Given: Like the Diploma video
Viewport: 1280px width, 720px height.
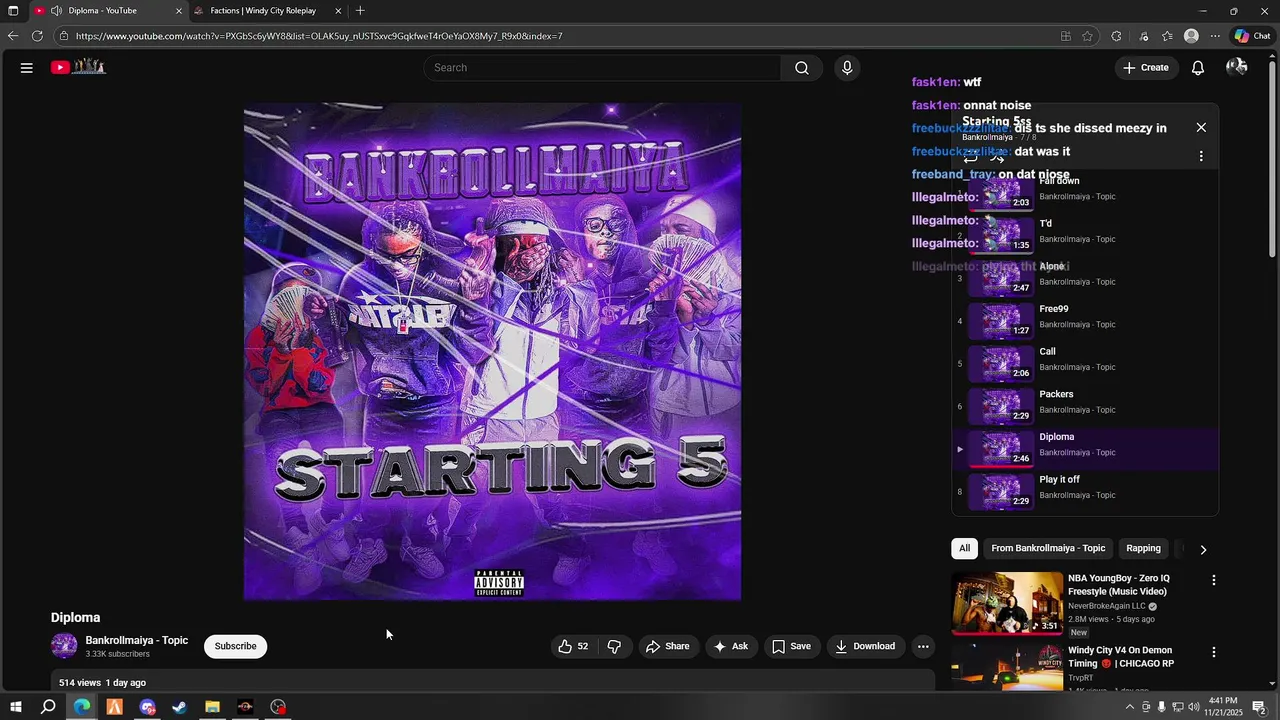Looking at the screenshot, I should (x=573, y=646).
